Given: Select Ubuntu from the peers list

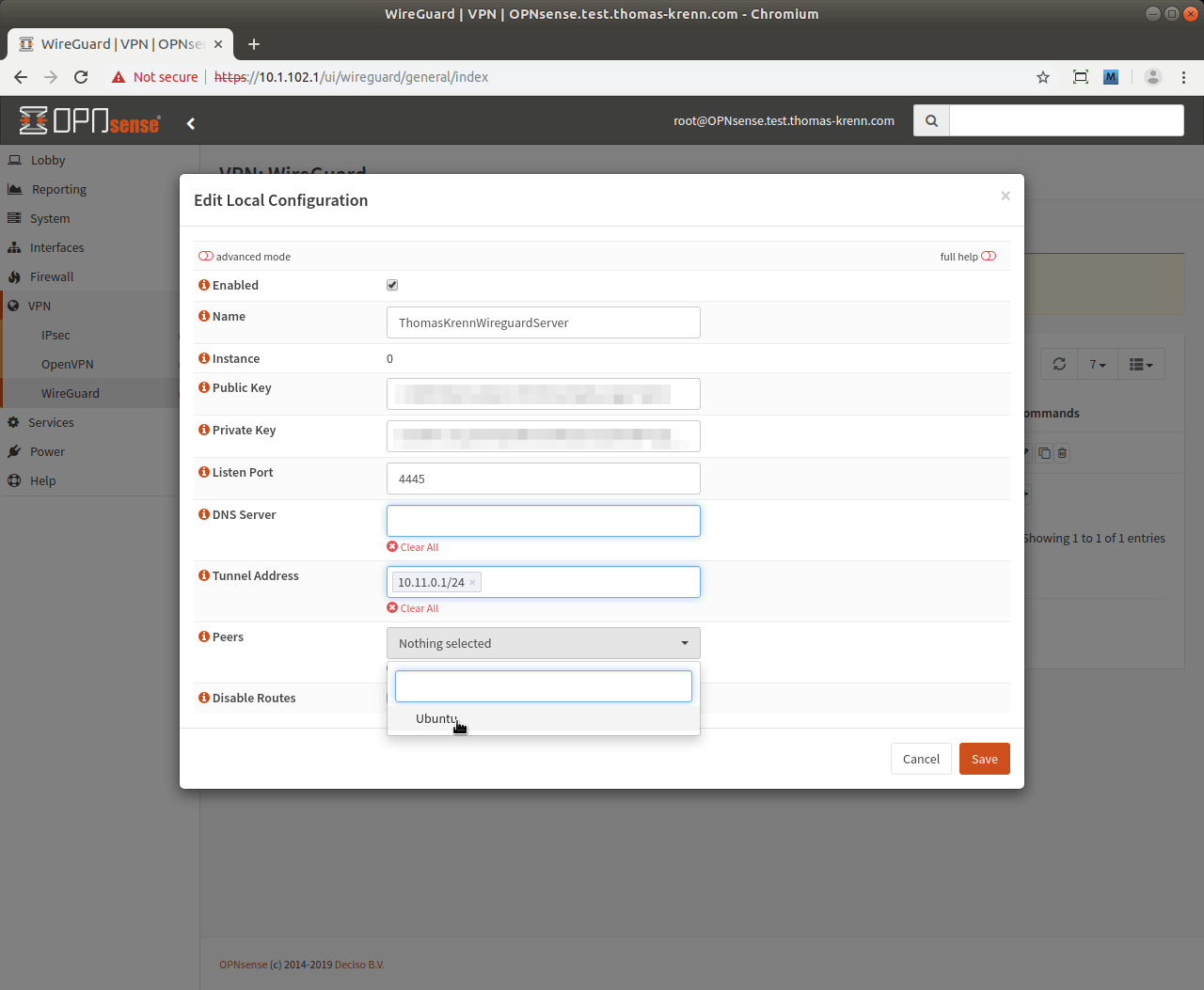Looking at the screenshot, I should click(436, 718).
